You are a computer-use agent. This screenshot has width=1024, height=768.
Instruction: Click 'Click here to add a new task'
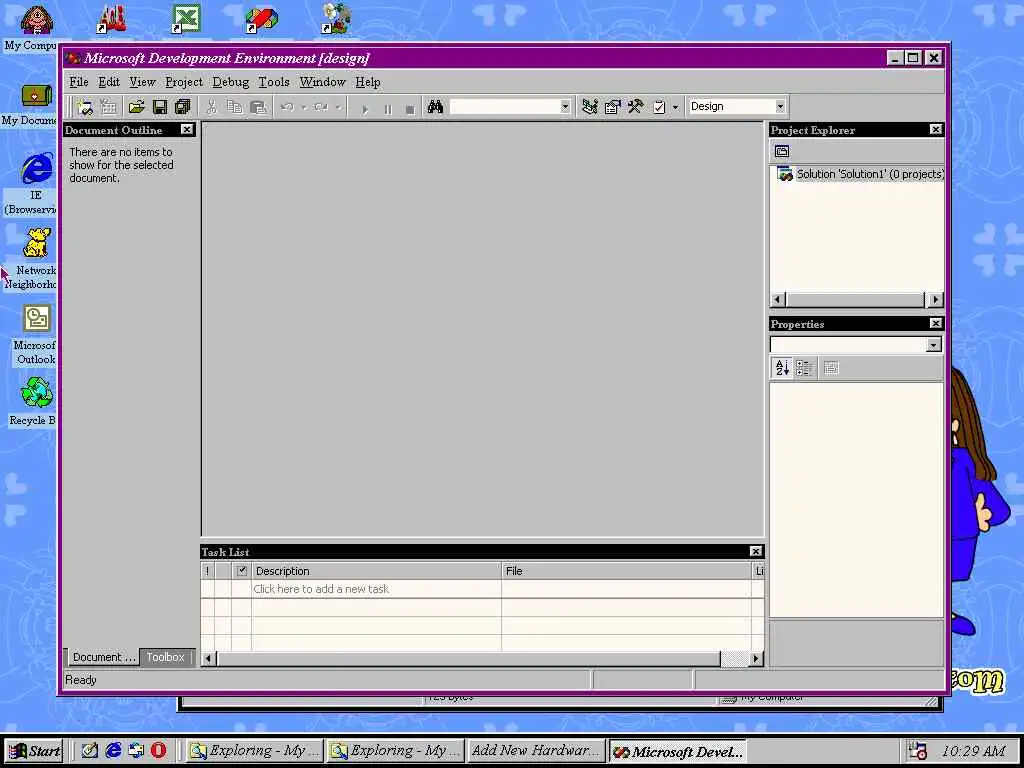pos(321,589)
